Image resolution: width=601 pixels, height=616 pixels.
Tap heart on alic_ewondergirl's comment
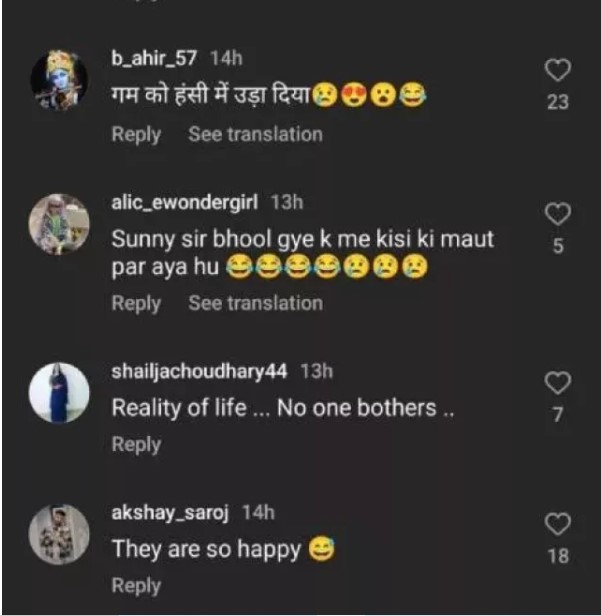(559, 213)
